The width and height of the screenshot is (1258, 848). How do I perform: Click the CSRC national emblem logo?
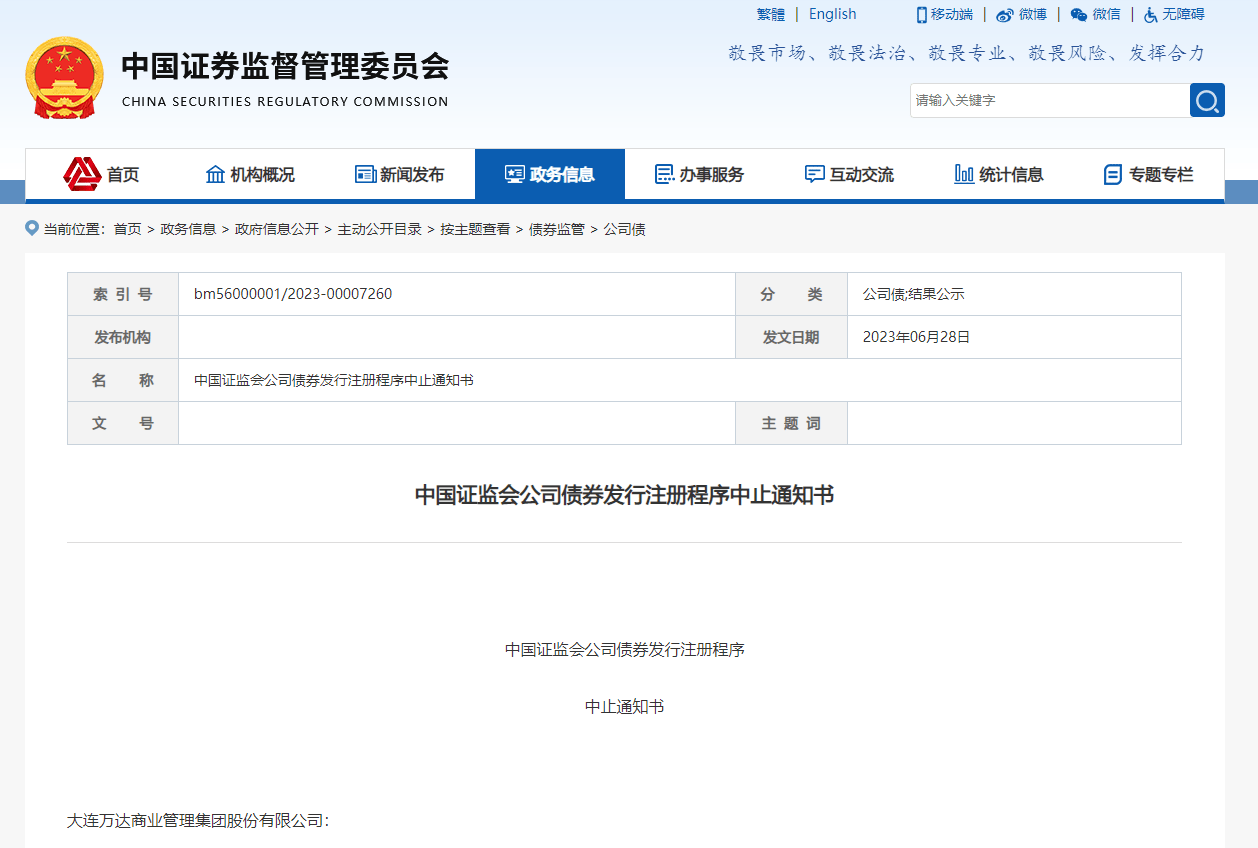pos(64,78)
